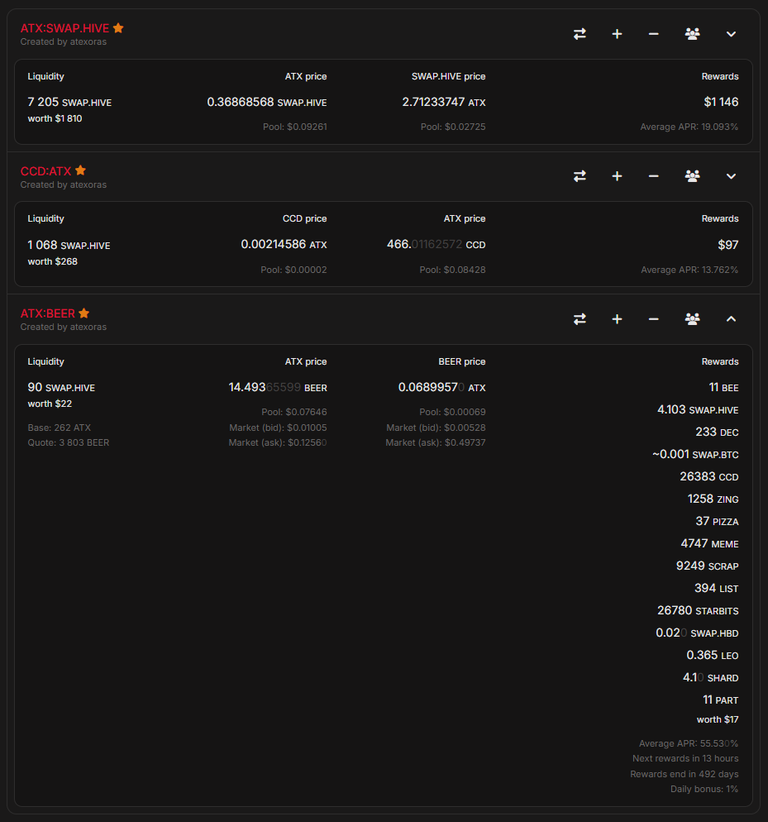This screenshot has width=768, height=822.
Task: Toggle favorite star on ATX:SWAP.HIVE
Action: pos(118,28)
